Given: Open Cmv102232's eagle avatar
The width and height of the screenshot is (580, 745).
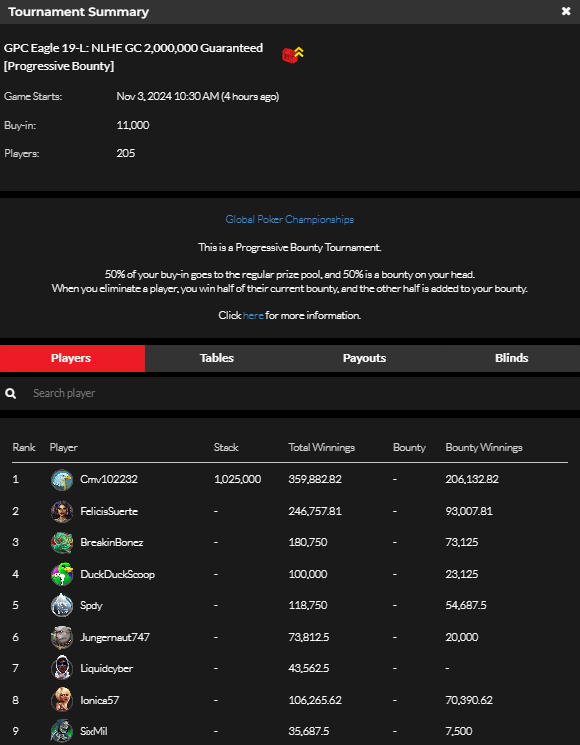Looking at the screenshot, I should 62,479.
